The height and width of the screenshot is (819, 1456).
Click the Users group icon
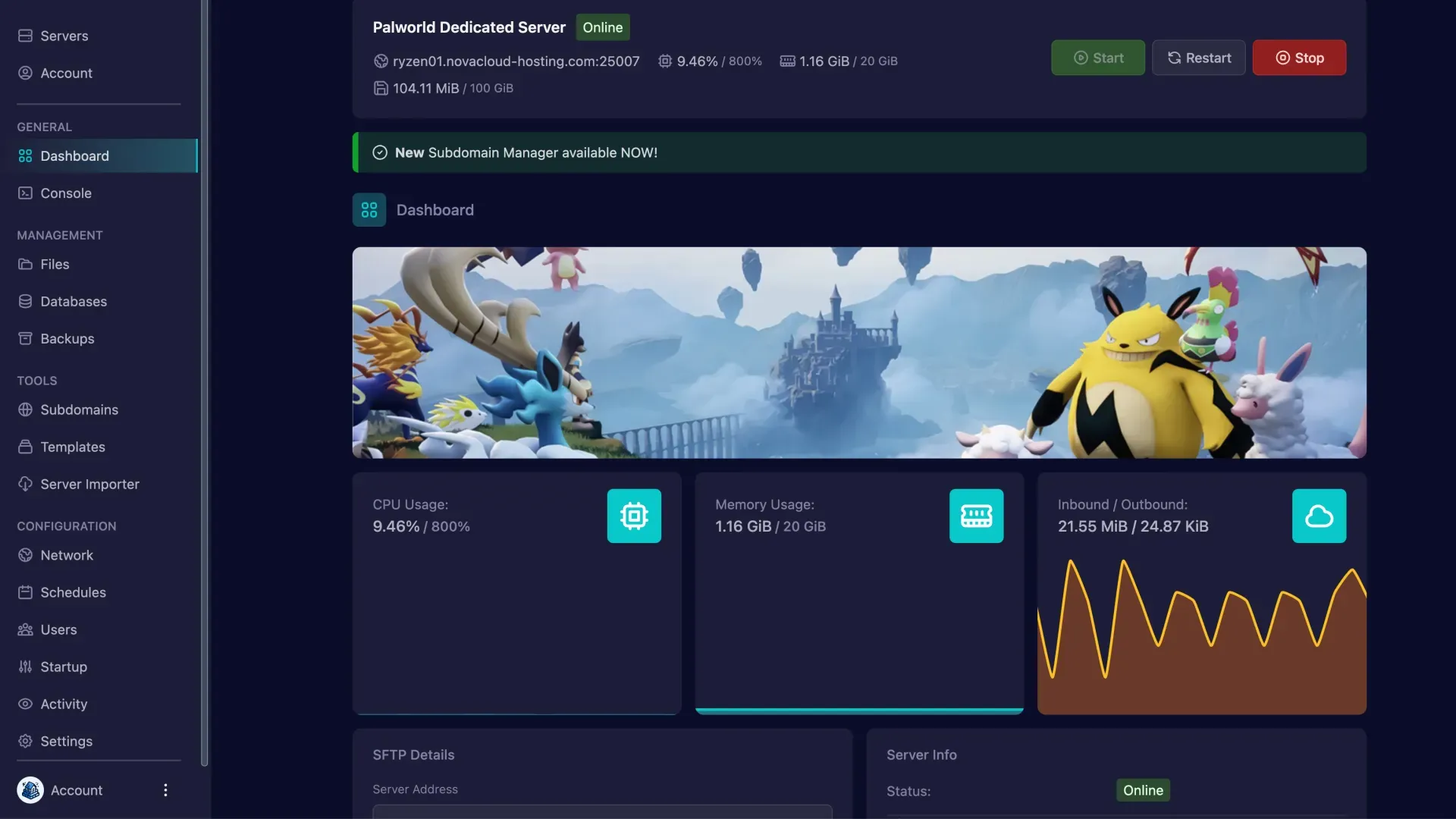point(25,629)
